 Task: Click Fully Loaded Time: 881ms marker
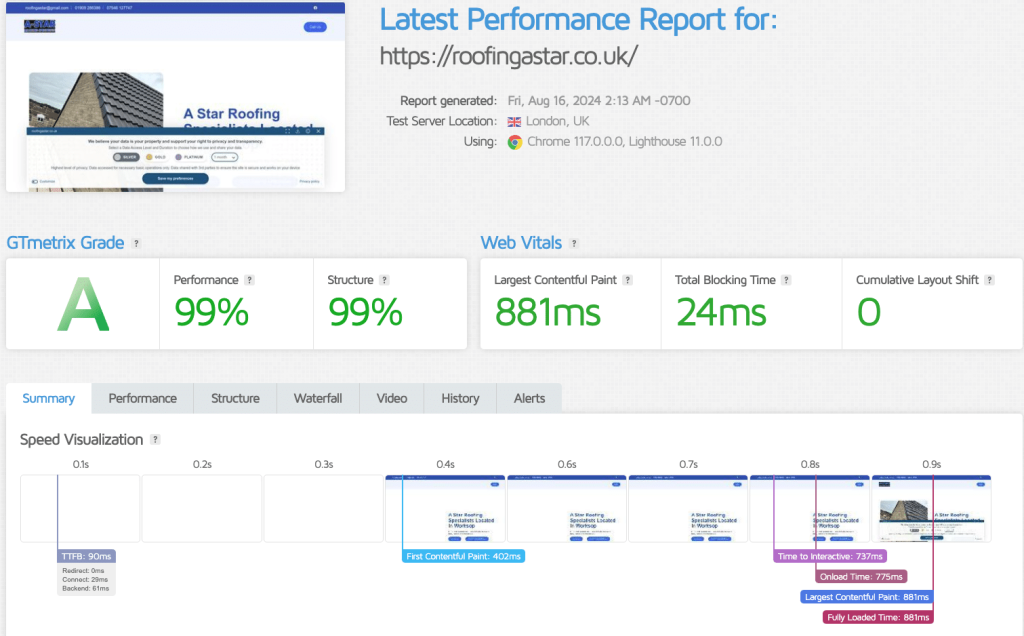(x=878, y=617)
